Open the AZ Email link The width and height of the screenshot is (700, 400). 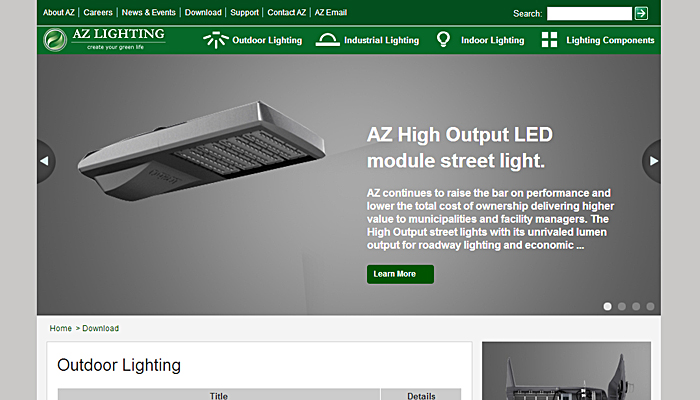click(x=331, y=12)
